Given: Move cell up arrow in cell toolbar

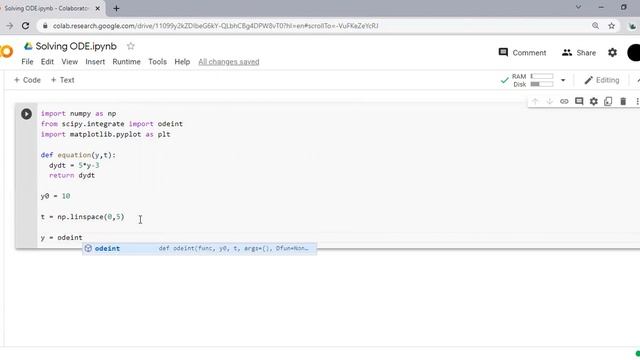Looking at the screenshot, I should point(535,101).
